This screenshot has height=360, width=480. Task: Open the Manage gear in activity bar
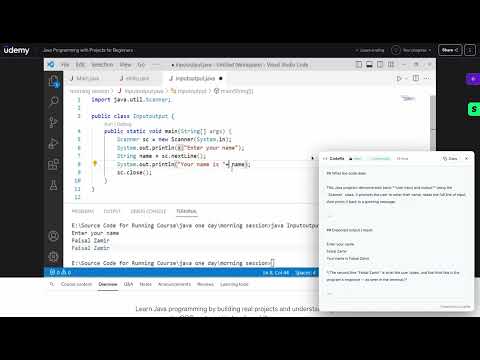click(x=53, y=256)
